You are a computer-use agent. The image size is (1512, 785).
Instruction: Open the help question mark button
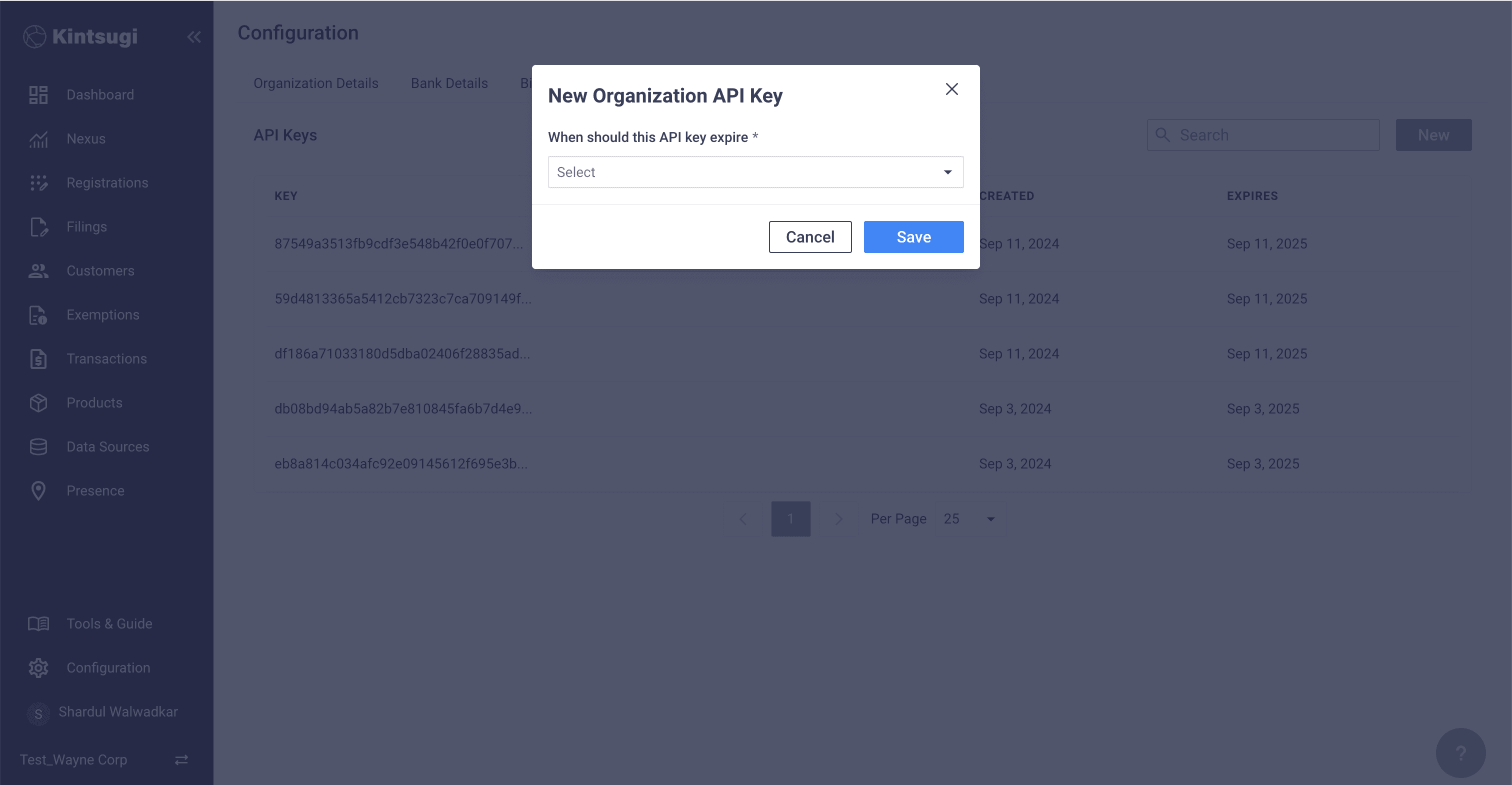[x=1460, y=752]
